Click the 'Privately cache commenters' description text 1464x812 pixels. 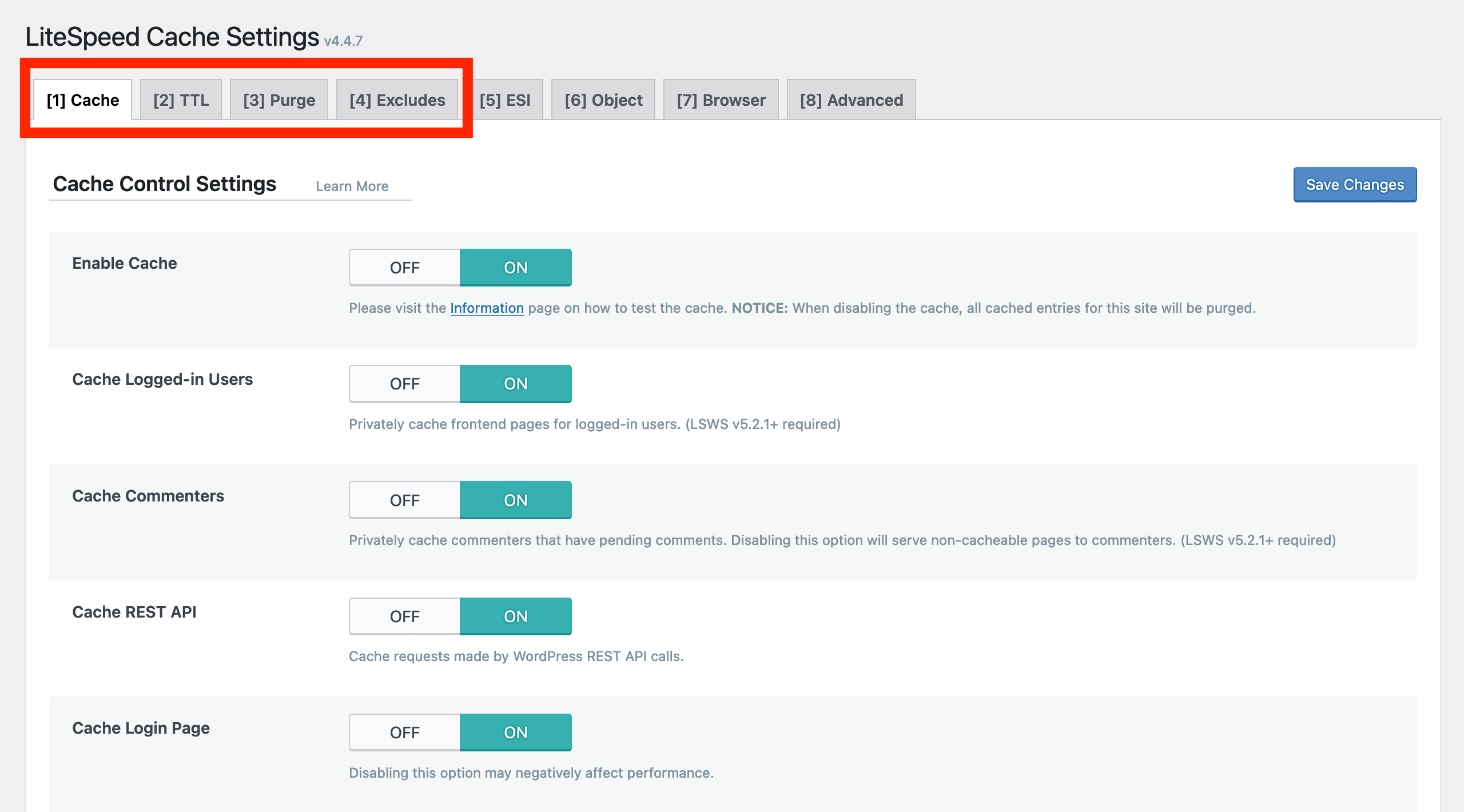coord(842,540)
